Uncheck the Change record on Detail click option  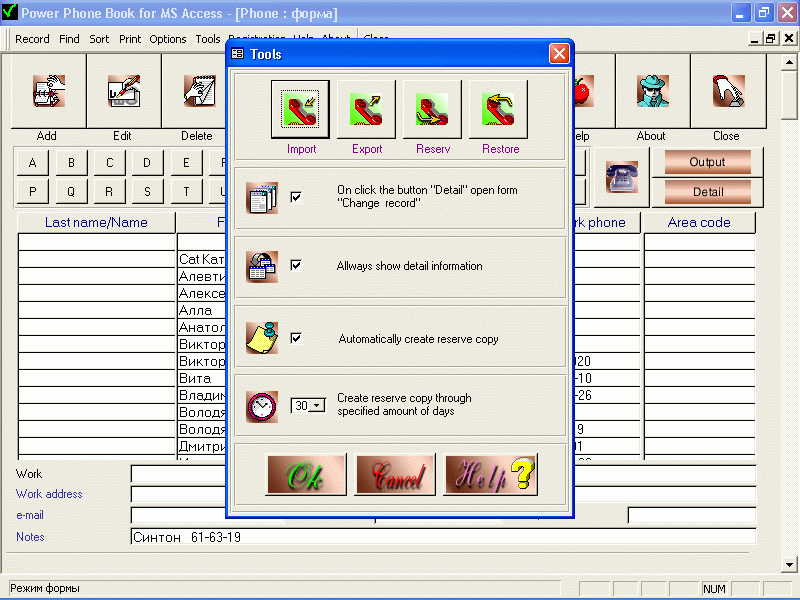[294, 197]
